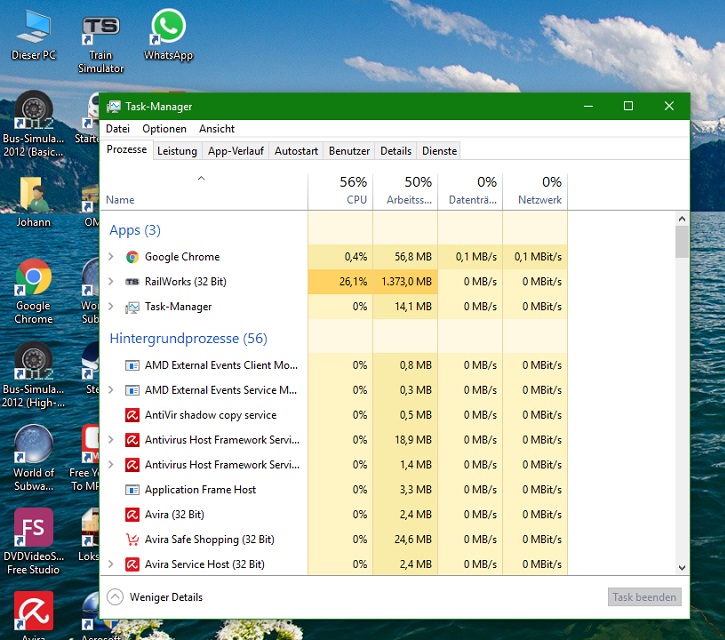Click the RailWorks process icon
The height and width of the screenshot is (640, 725).
(x=132, y=282)
